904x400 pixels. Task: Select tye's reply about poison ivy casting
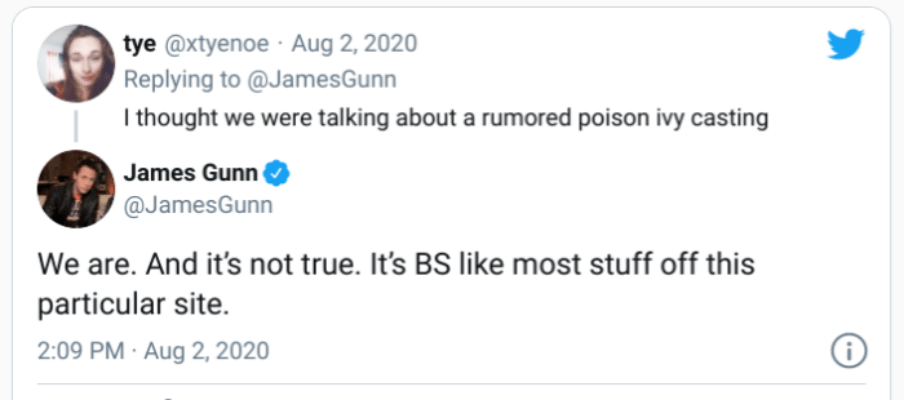pos(445,117)
